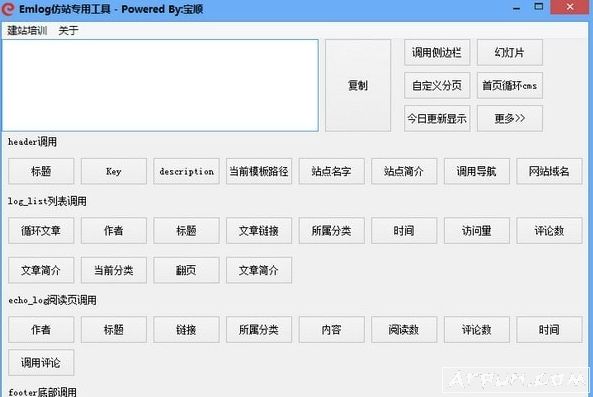Click 作者 in the echo_log阅读页 section
This screenshot has width=593, height=397.
[x=41, y=330]
